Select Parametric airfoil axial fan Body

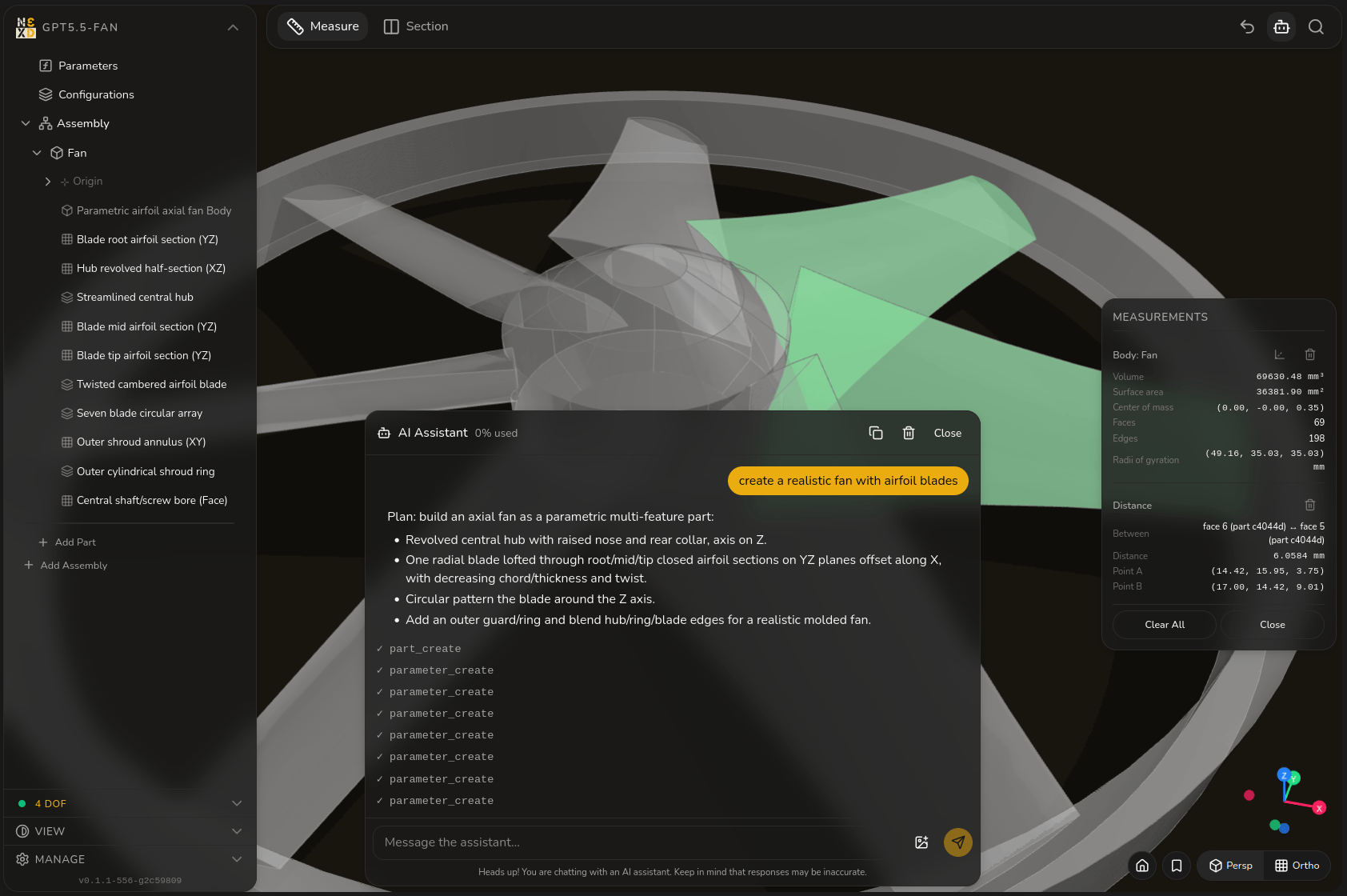146,210
